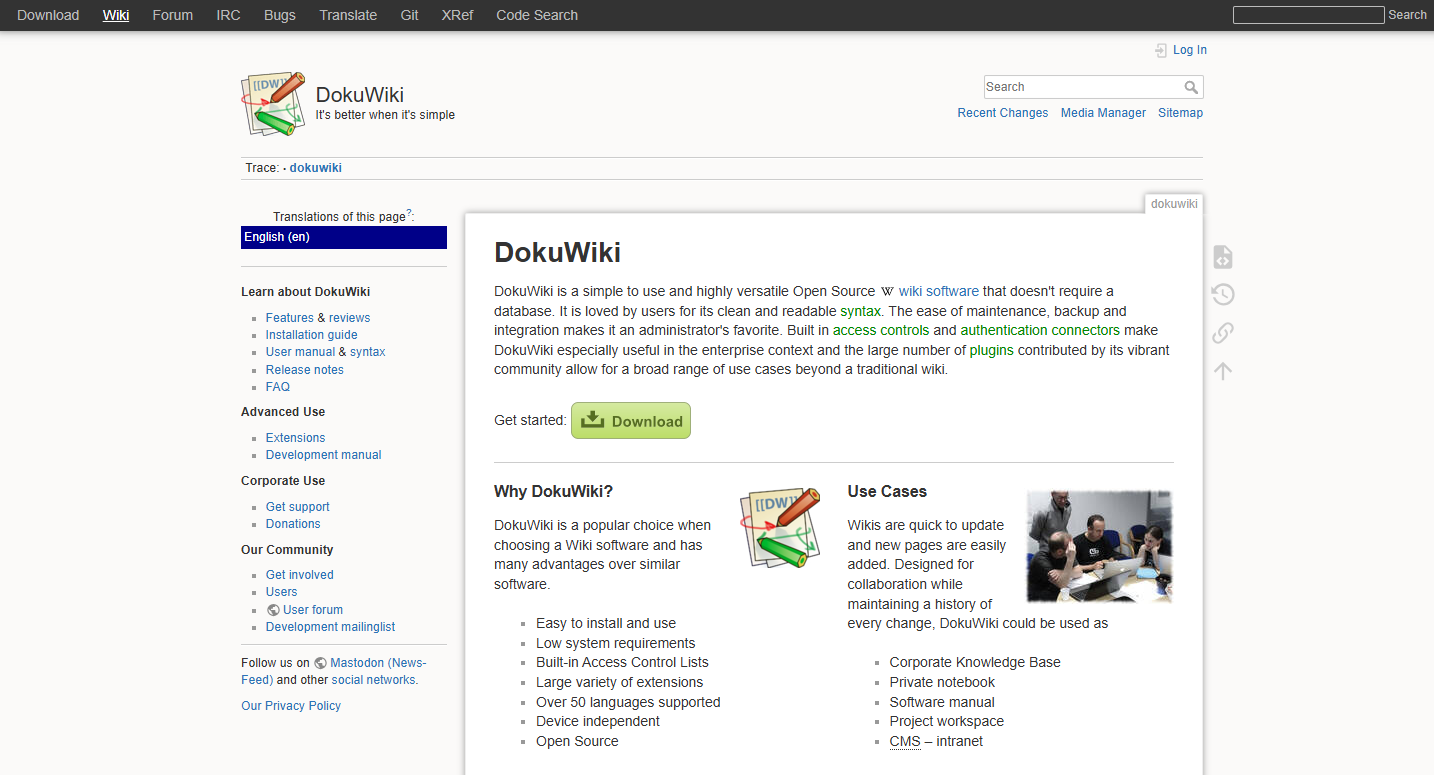Image resolution: width=1434 pixels, height=775 pixels.
Task: Open Git in the top bar
Action: (409, 15)
